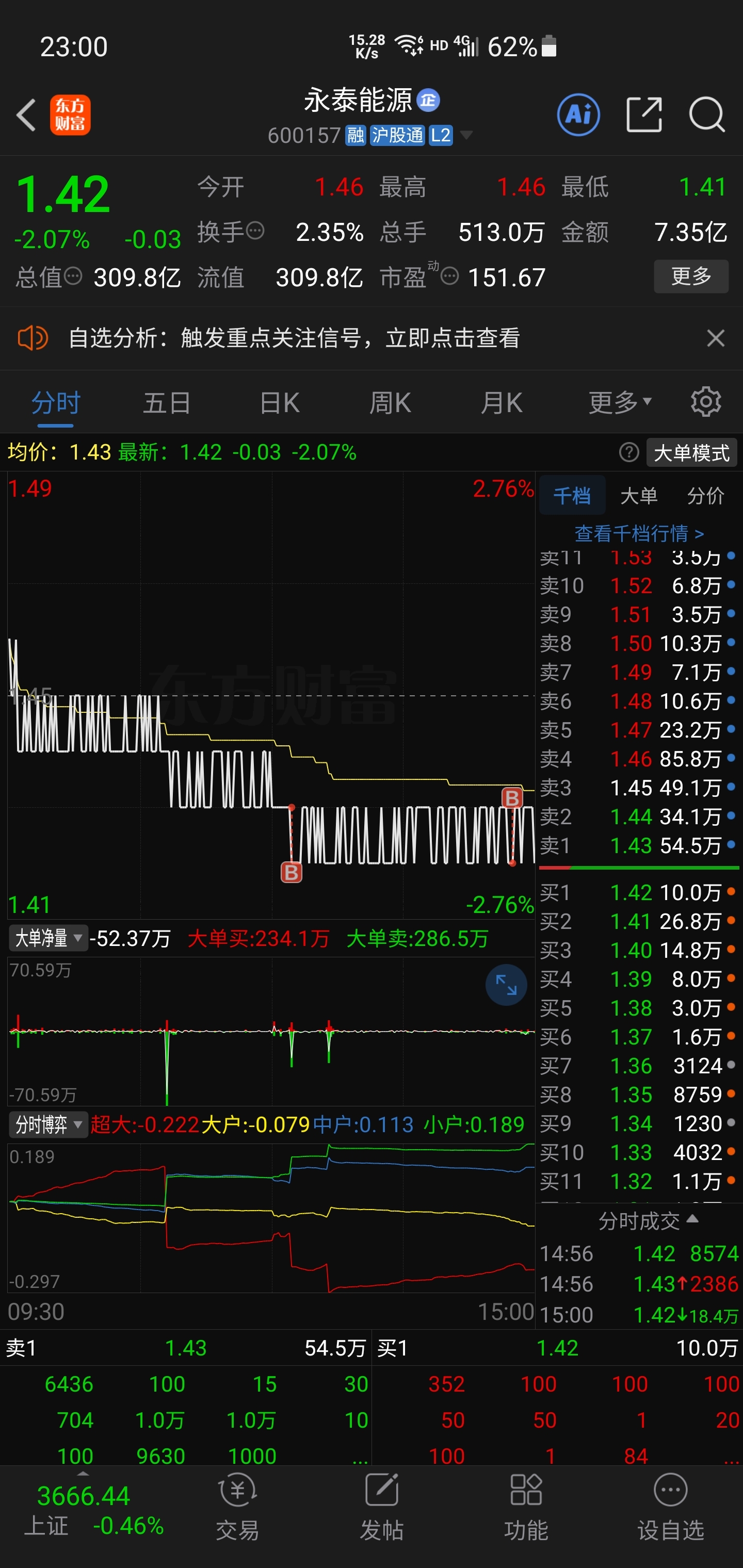Image resolution: width=743 pixels, height=1568 pixels.
Task: Open chart settings gear icon
Action: point(706,402)
